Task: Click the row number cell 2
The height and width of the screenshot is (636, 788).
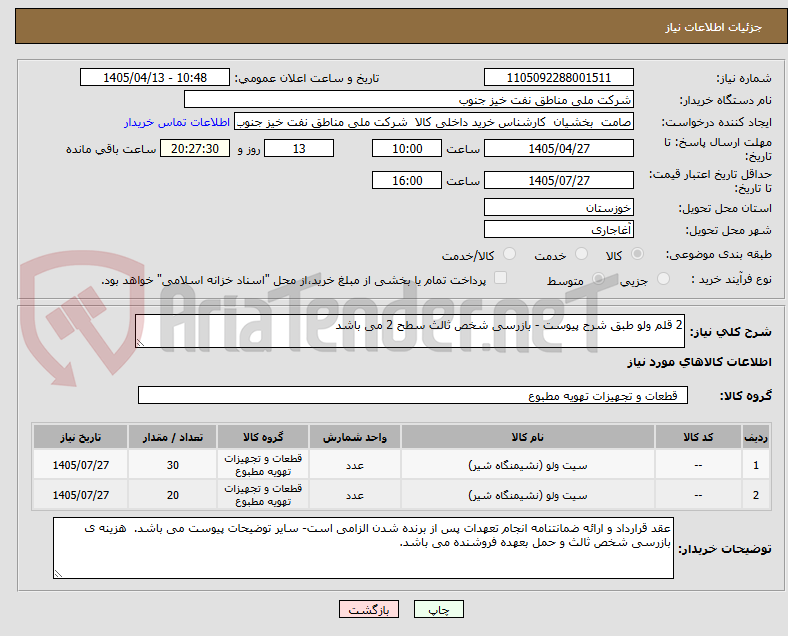Action: [x=756, y=495]
